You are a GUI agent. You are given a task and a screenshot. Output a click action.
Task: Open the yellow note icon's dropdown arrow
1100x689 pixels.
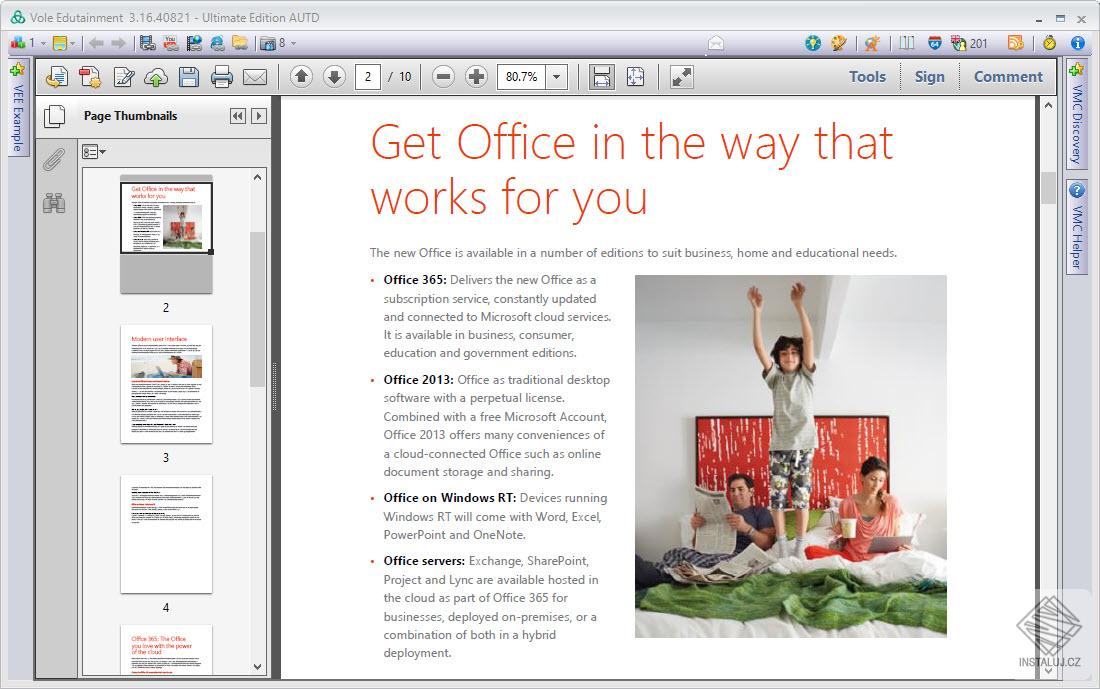pyautogui.click(x=72, y=44)
